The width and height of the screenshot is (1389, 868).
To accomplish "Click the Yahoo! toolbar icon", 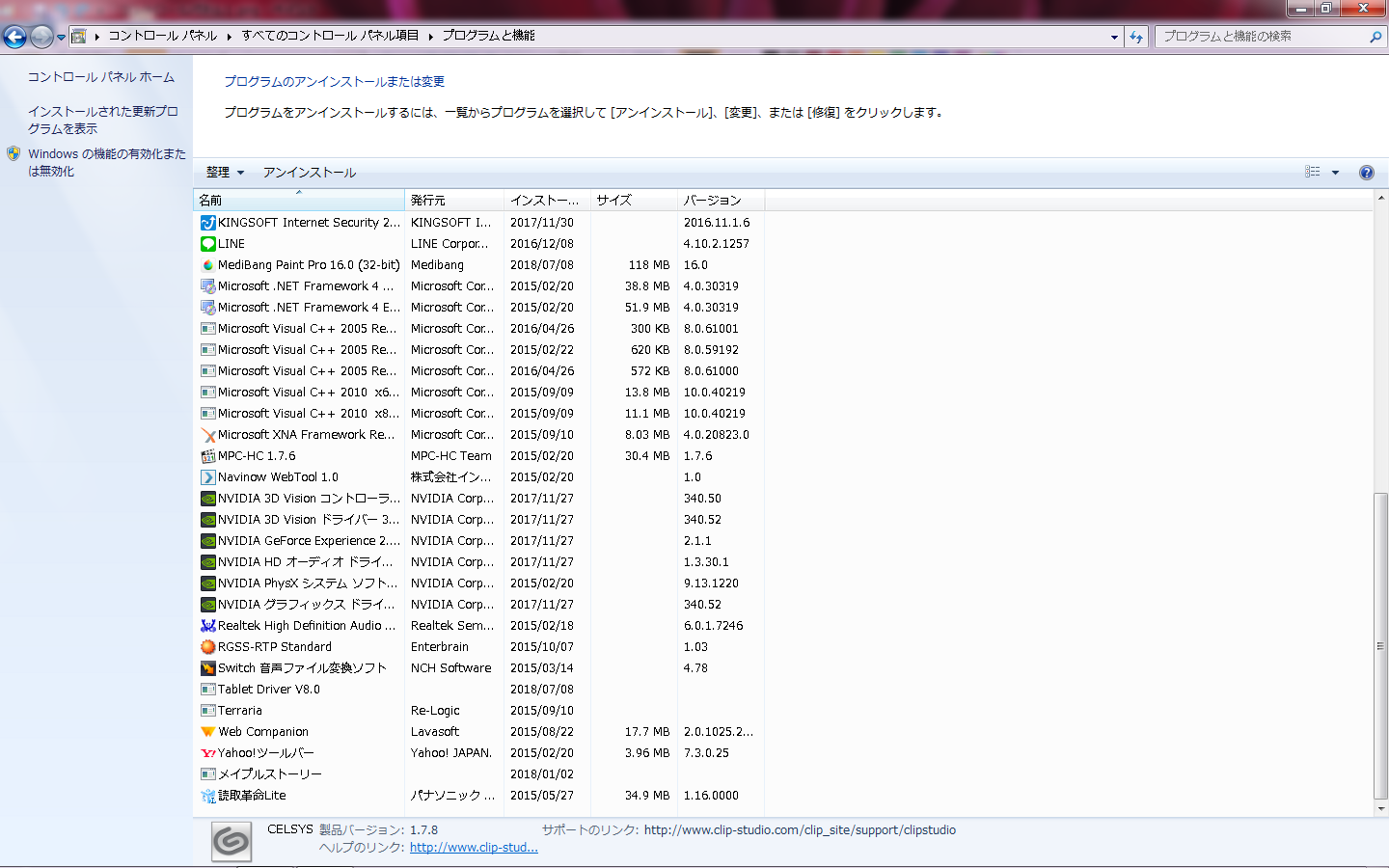I will 207,753.
